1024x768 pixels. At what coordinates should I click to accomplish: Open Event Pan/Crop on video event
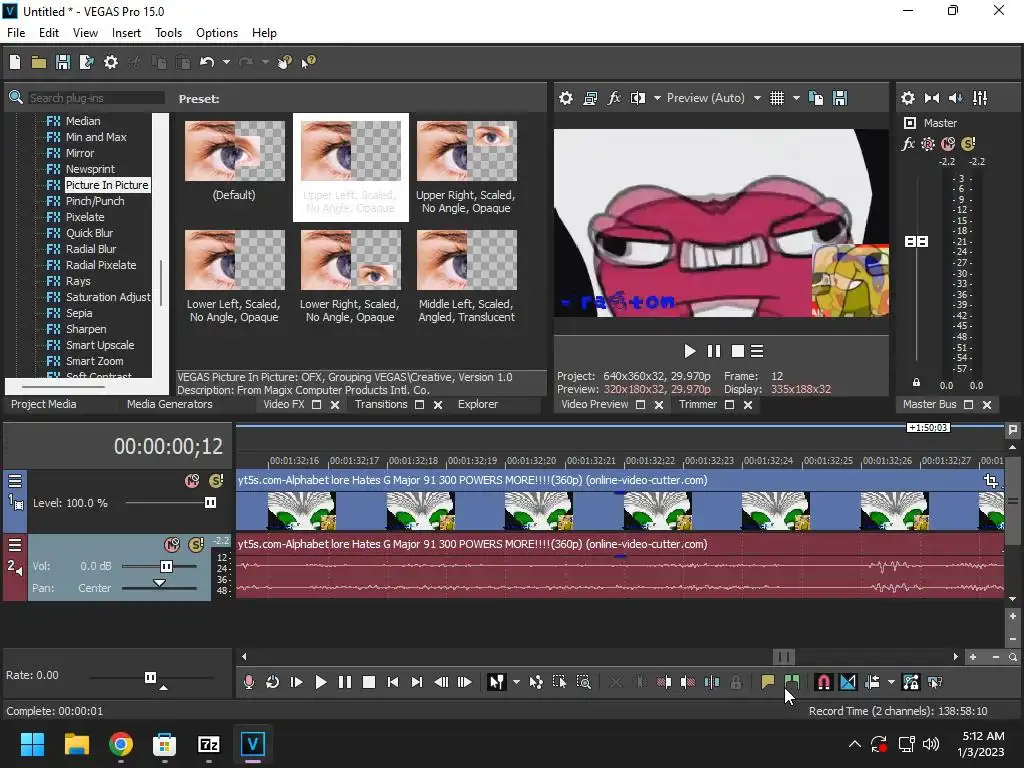(x=991, y=481)
